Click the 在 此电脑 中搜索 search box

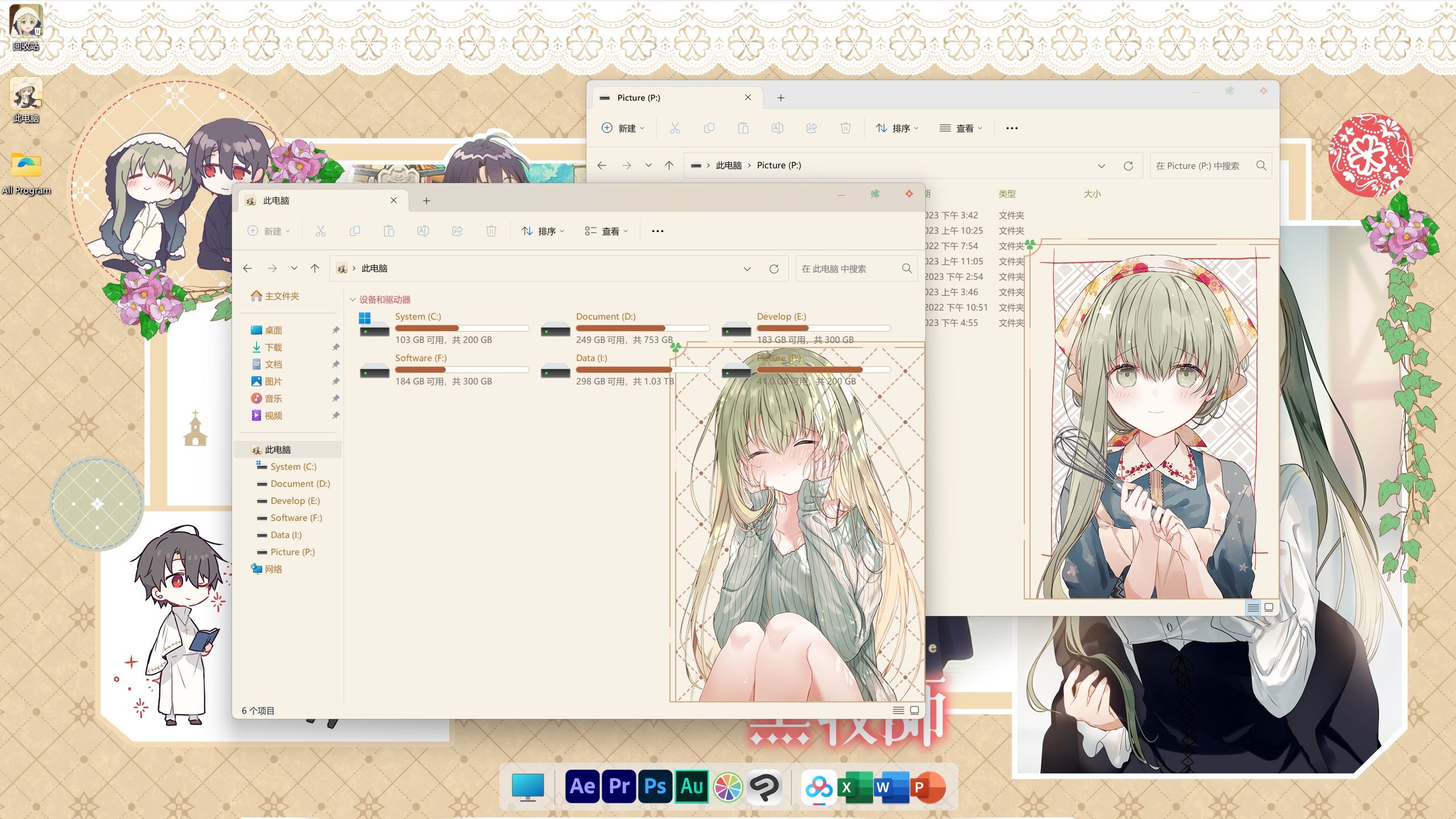857,268
